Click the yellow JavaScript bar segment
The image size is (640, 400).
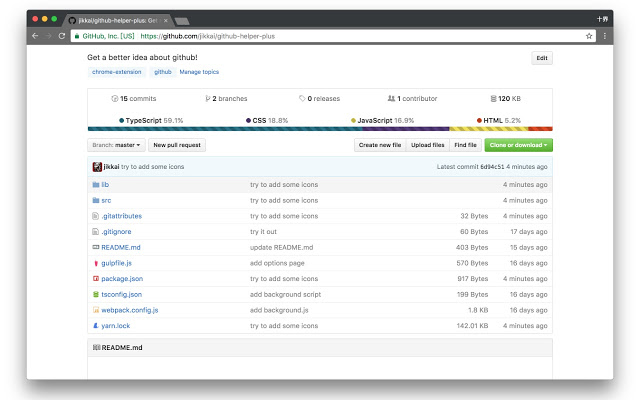pyautogui.click(x=489, y=129)
